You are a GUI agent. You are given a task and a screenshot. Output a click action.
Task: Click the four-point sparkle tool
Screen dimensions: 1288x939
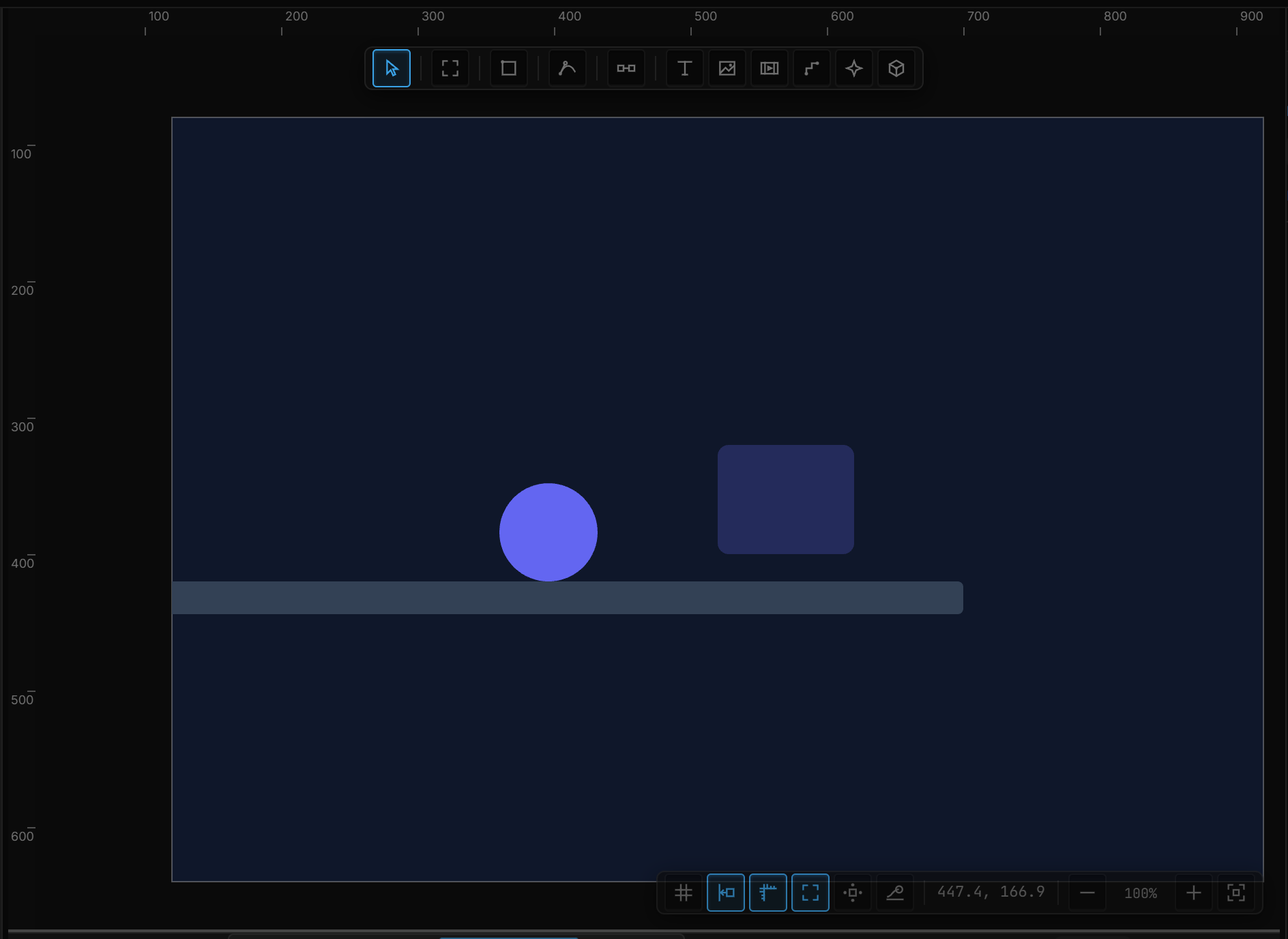854,68
